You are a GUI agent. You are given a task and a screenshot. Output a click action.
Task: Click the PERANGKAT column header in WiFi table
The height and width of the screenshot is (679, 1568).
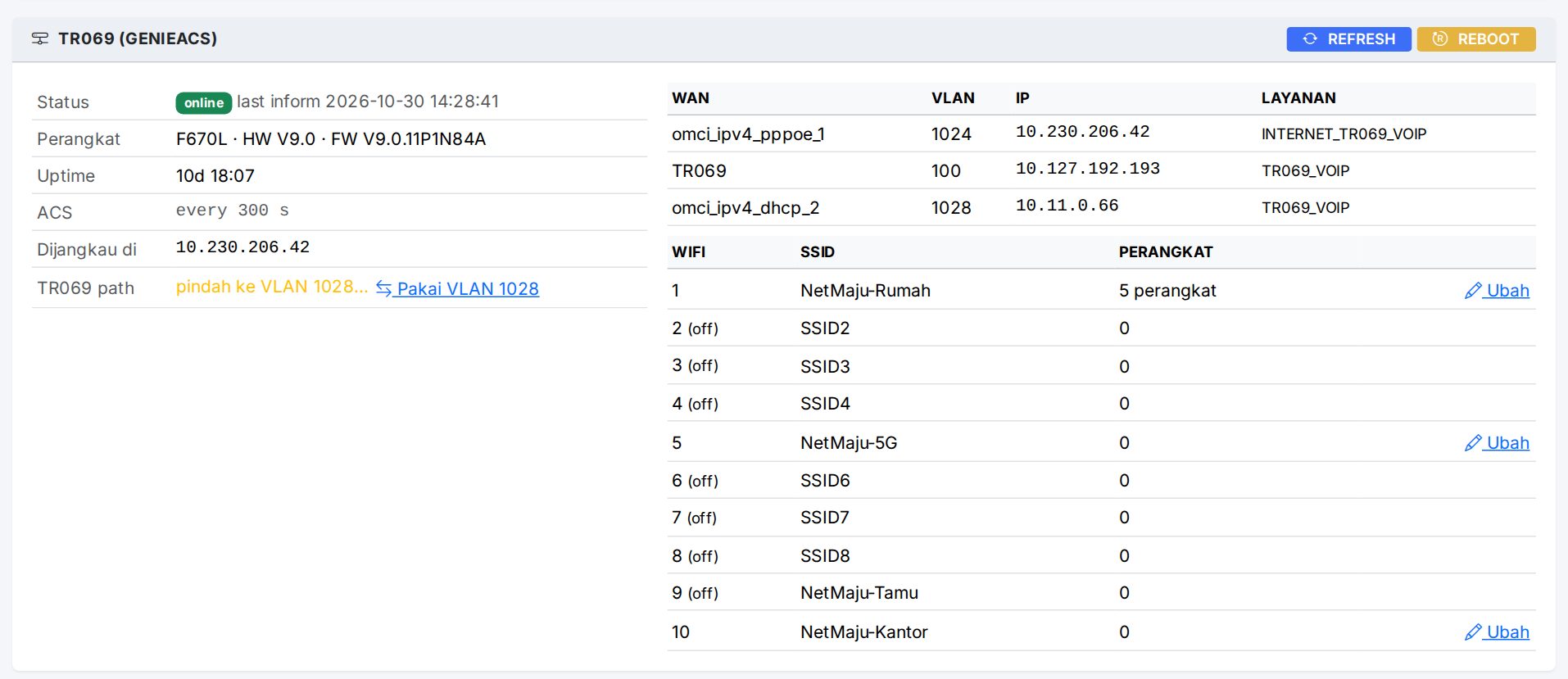(1166, 252)
